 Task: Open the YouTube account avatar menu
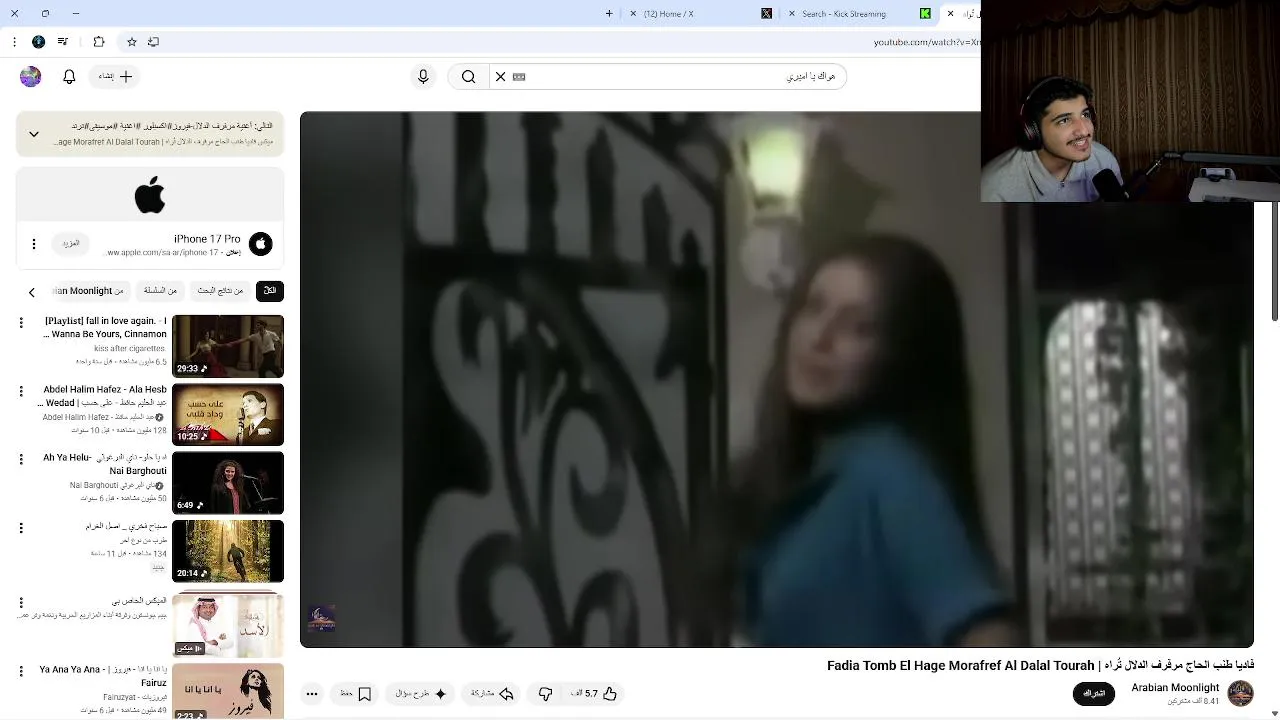coord(31,77)
